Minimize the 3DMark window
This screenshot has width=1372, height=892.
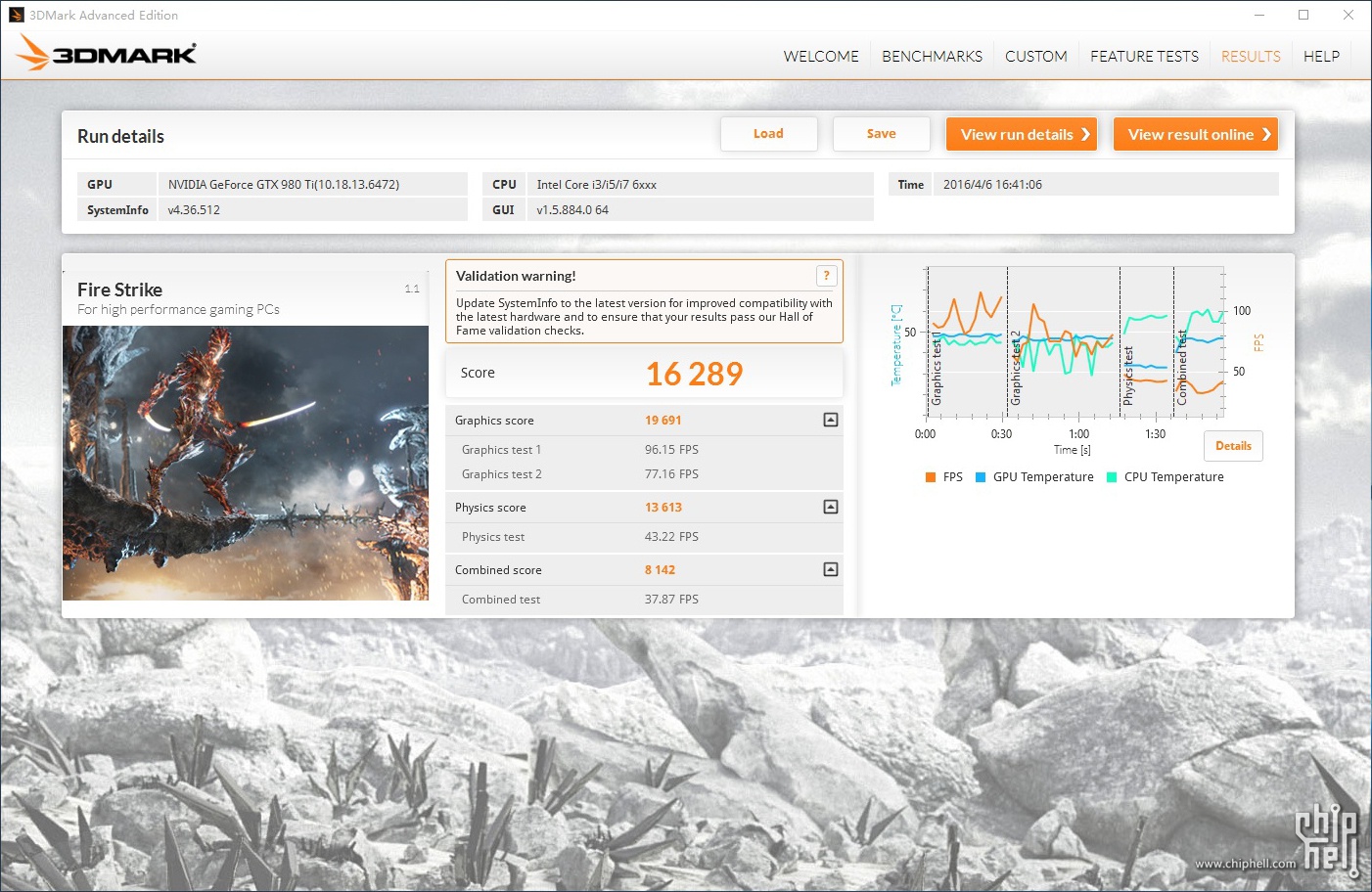point(1259,15)
